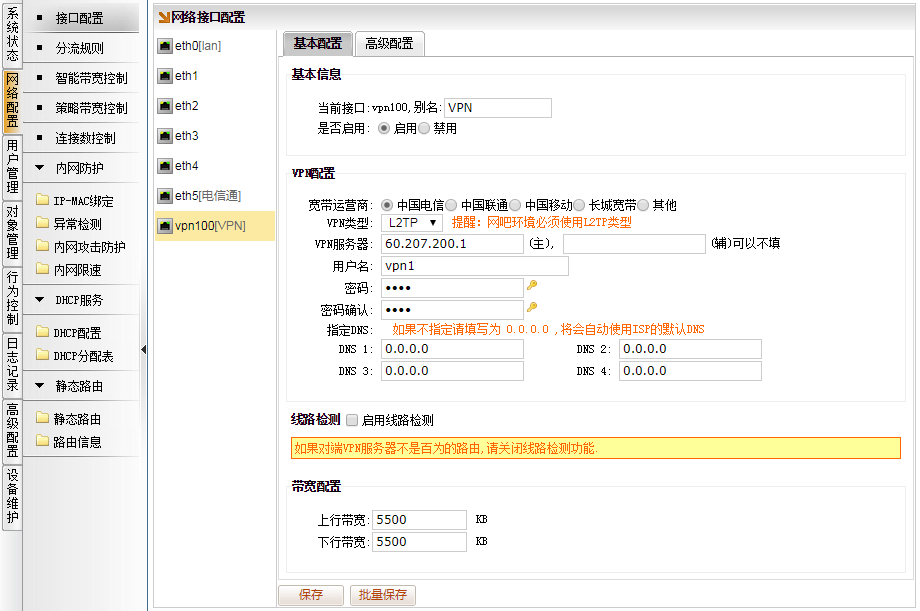Image resolution: width=920 pixels, height=611 pixels.
Task: Open the 用户管理 vertical tab
Action: click(x=12, y=167)
